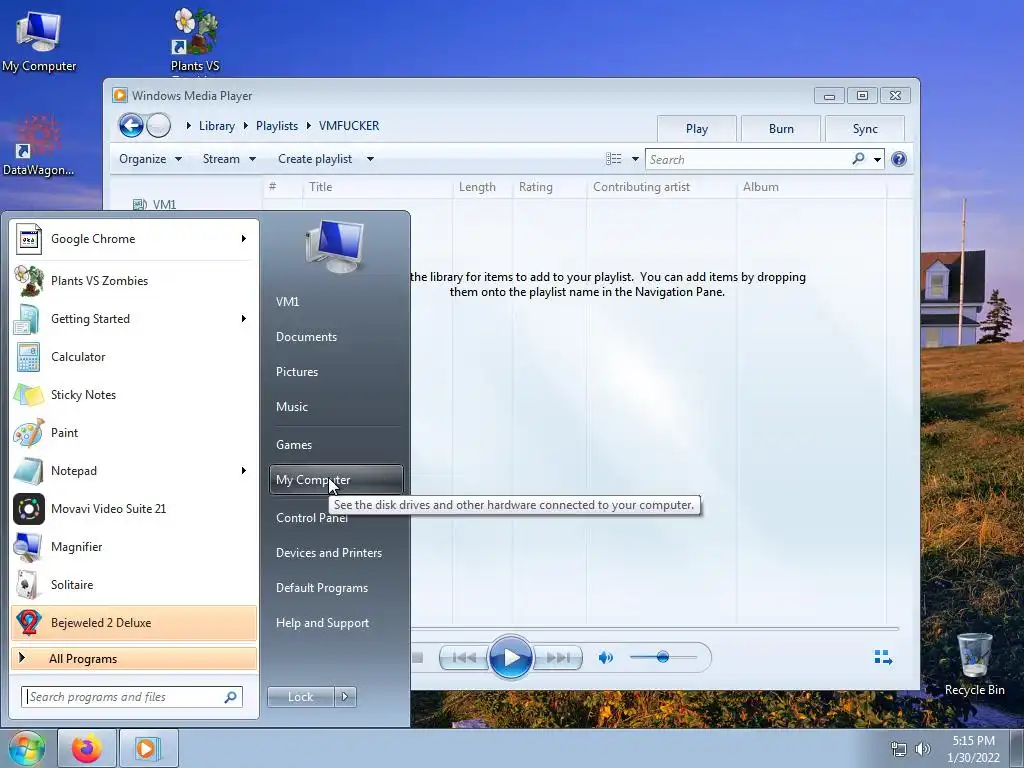Viewport: 1024px width, 768px height.
Task: Click in the Media Player Search field
Action: click(x=748, y=159)
